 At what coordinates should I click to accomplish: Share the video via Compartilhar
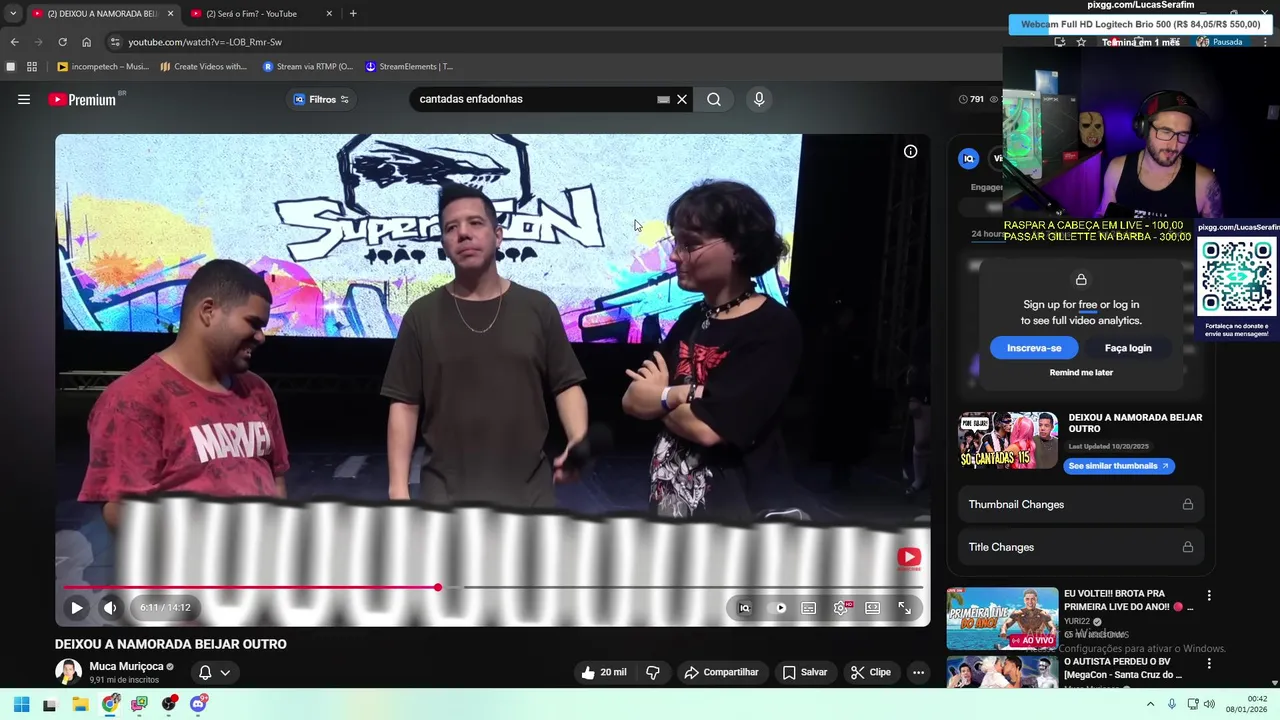pos(721,672)
